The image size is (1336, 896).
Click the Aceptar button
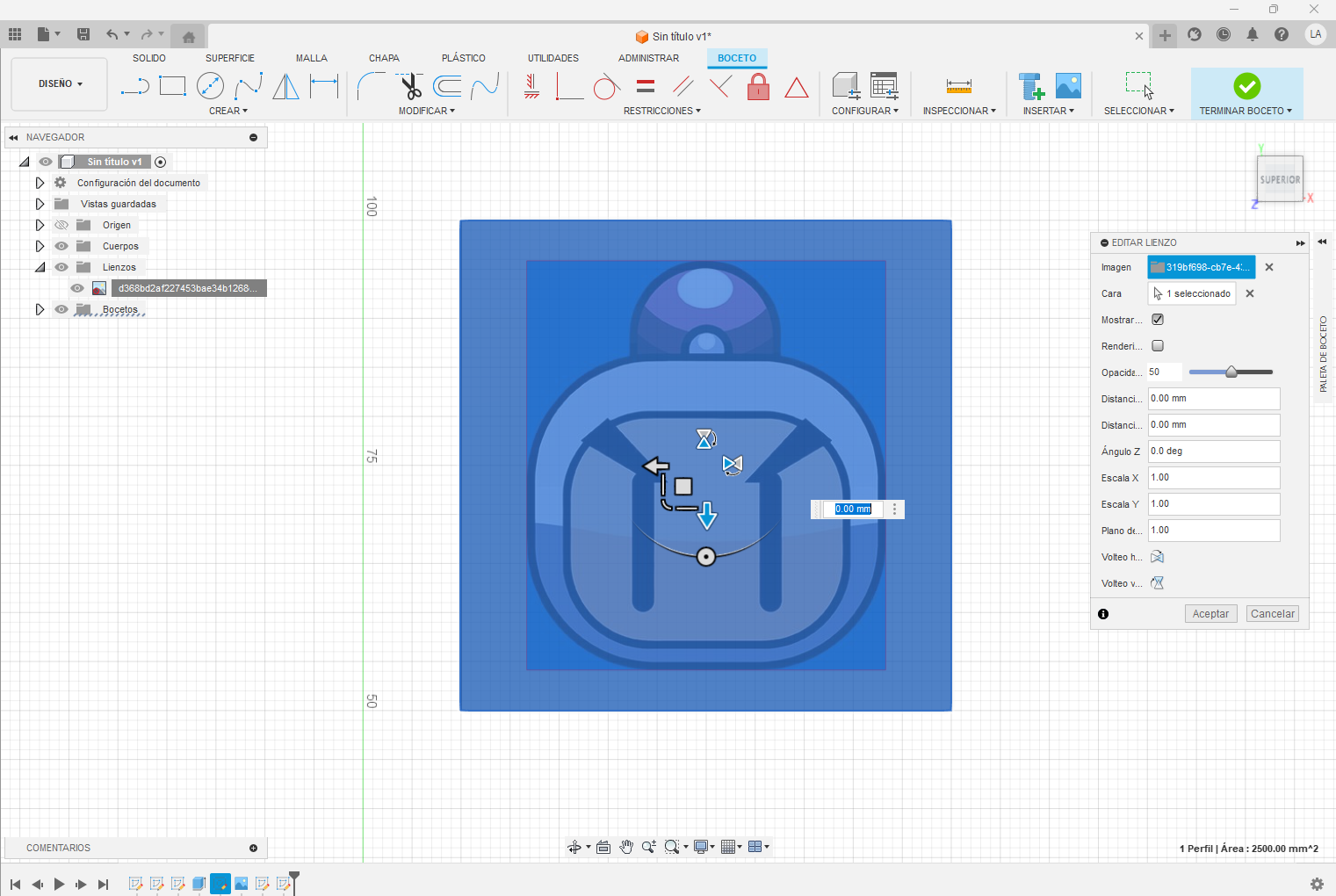pos(1210,614)
